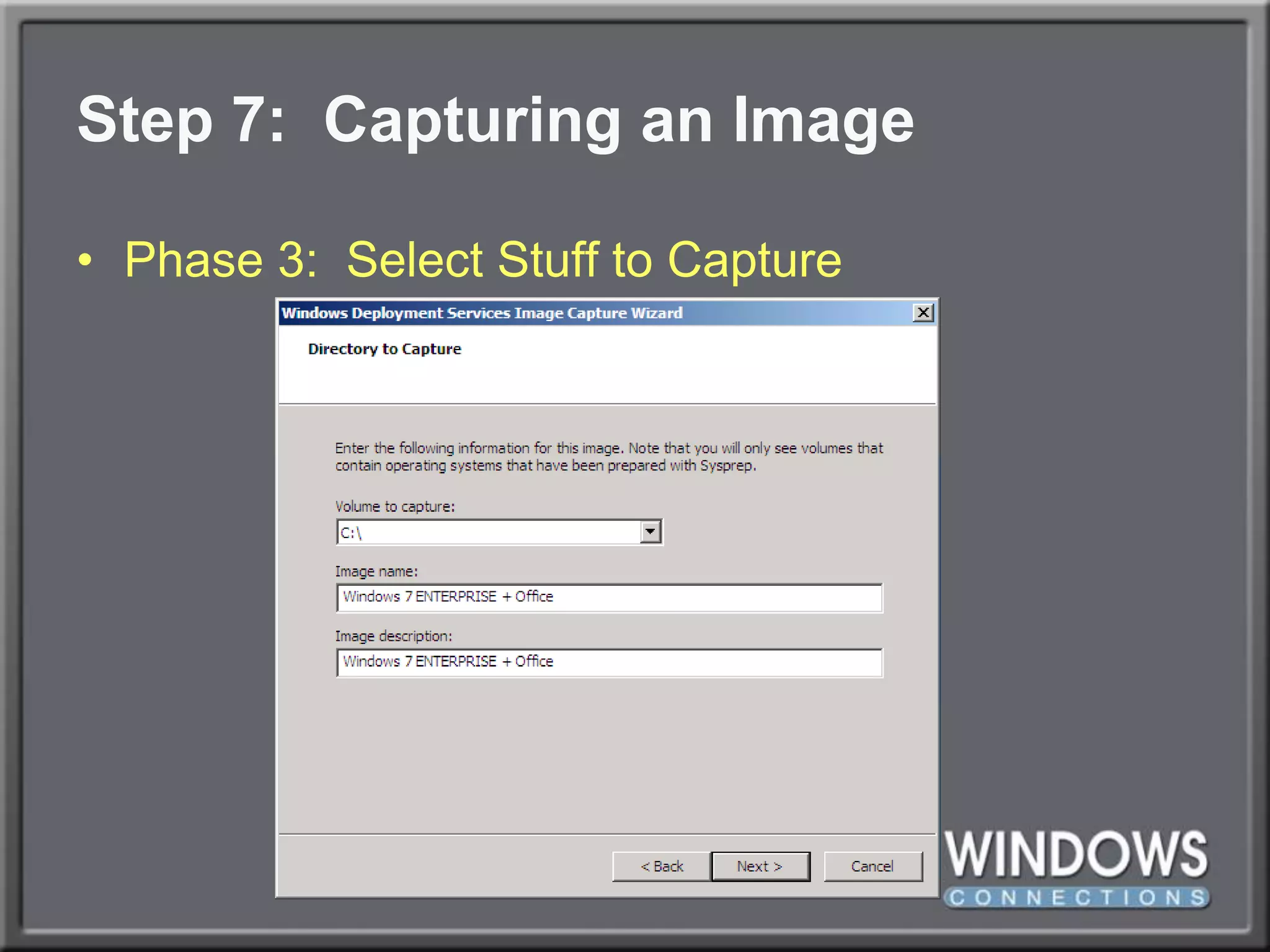
Task: Proceed with the Next button
Action: 760,866
